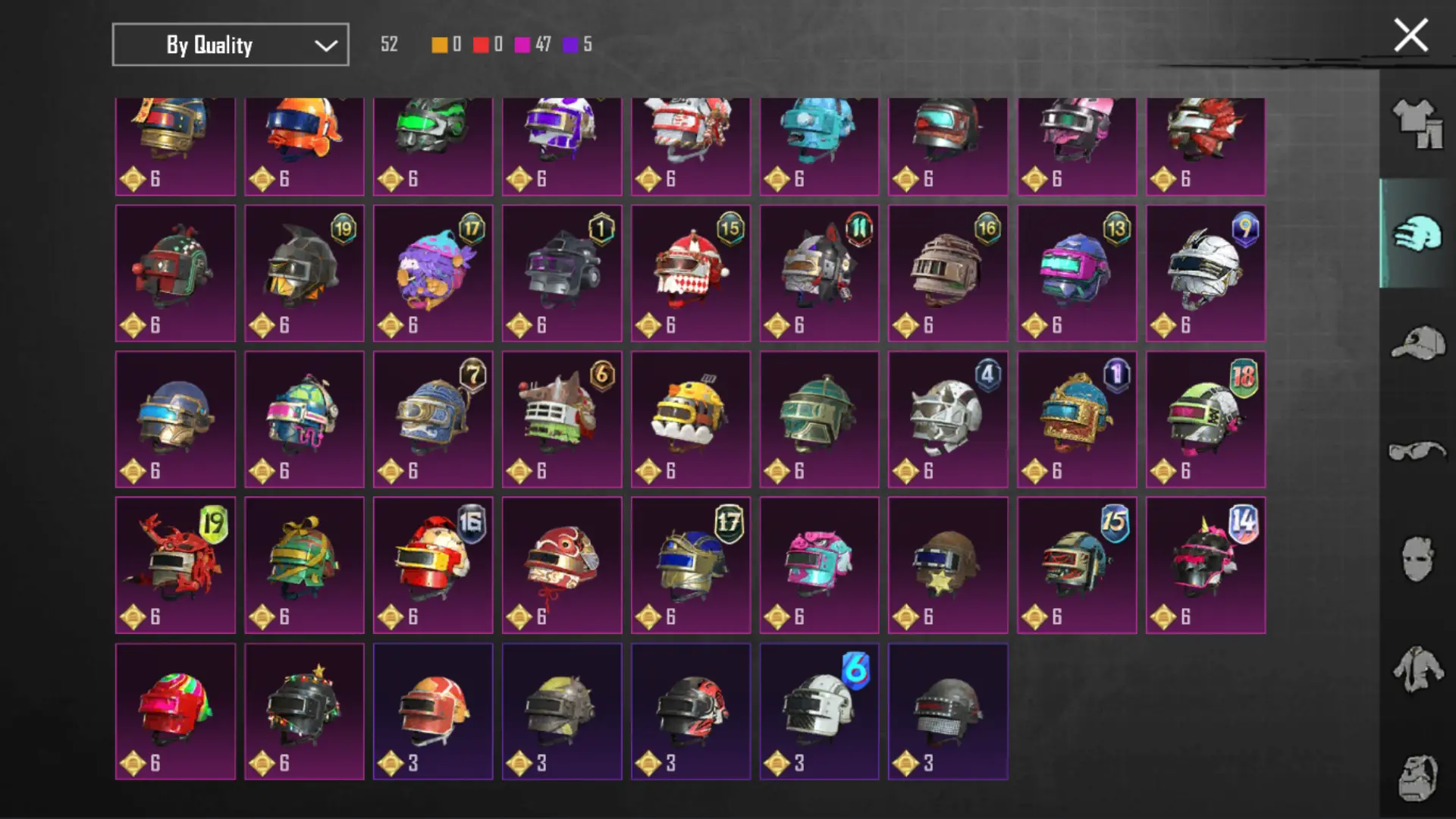Select the red crab helmet with badge 19
The image size is (1456, 819).
tap(175, 565)
